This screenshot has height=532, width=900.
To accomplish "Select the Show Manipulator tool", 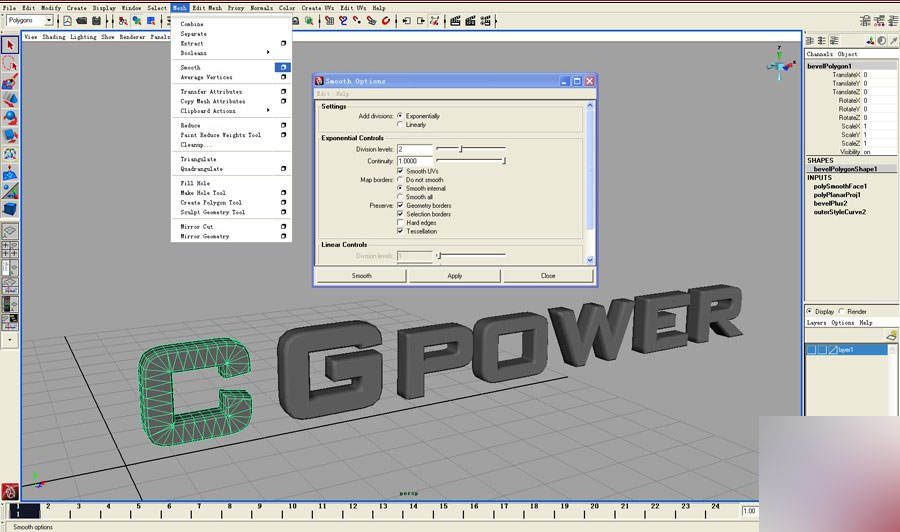I will (x=10, y=191).
